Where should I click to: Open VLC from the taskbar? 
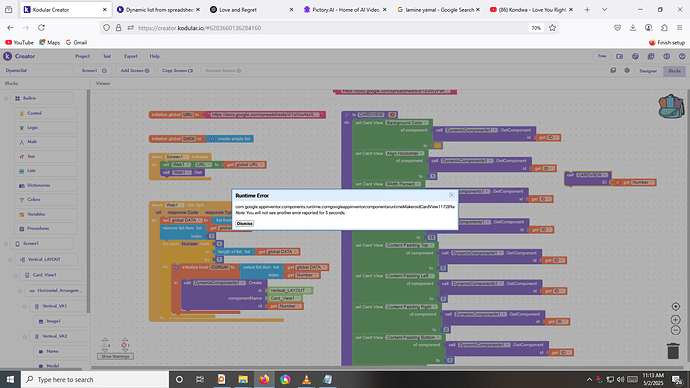tap(306, 379)
